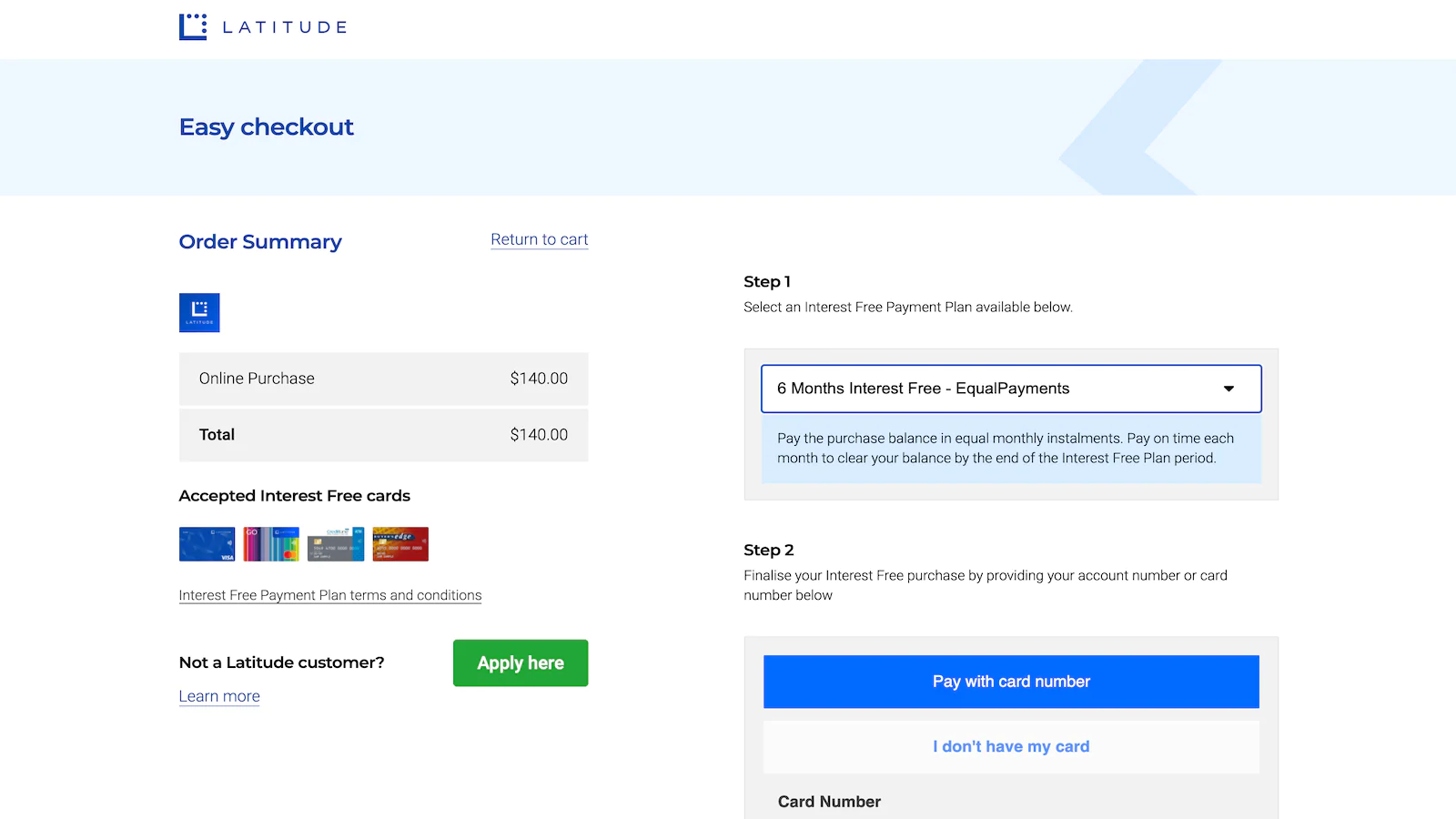Open Interest Free Payment Plan terms and conditions
This screenshot has height=819, width=1456.
point(330,595)
